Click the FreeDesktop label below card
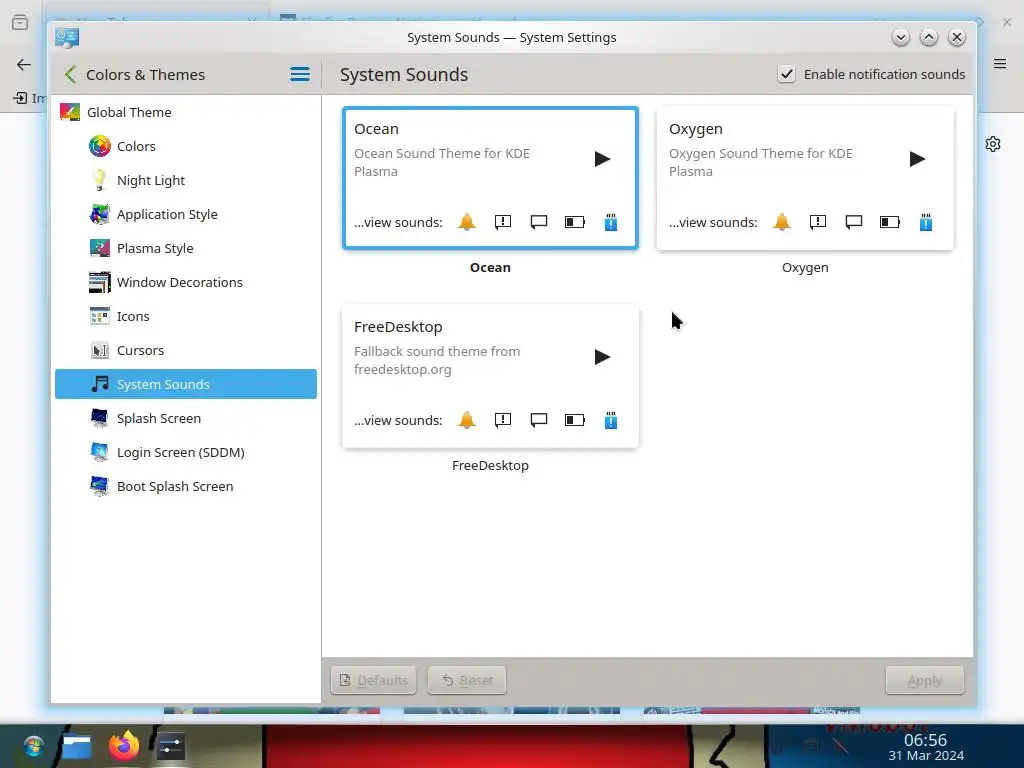Image resolution: width=1024 pixels, height=768 pixels. [490, 465]
